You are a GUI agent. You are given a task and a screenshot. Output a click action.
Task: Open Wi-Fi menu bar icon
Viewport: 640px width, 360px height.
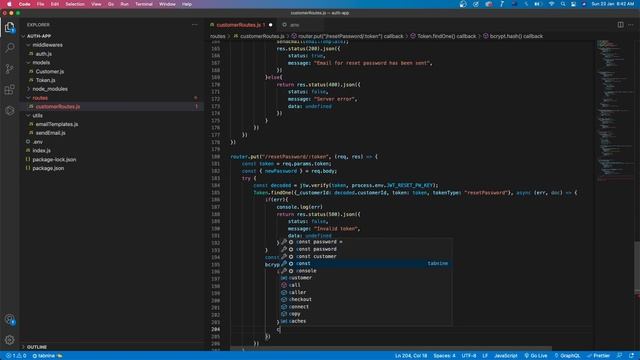click(x=551, y=4)
